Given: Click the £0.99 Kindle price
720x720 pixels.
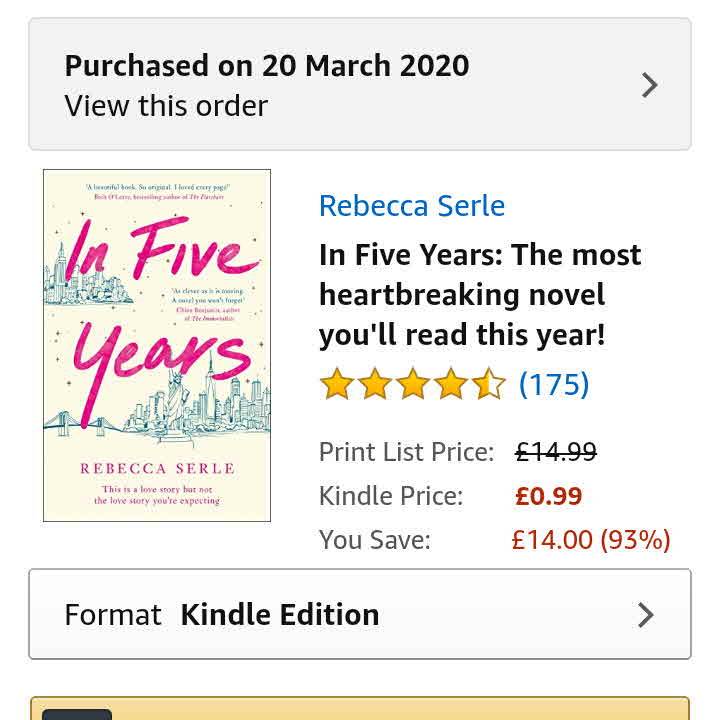Looking at the screenshot, I should click(548, 496).
